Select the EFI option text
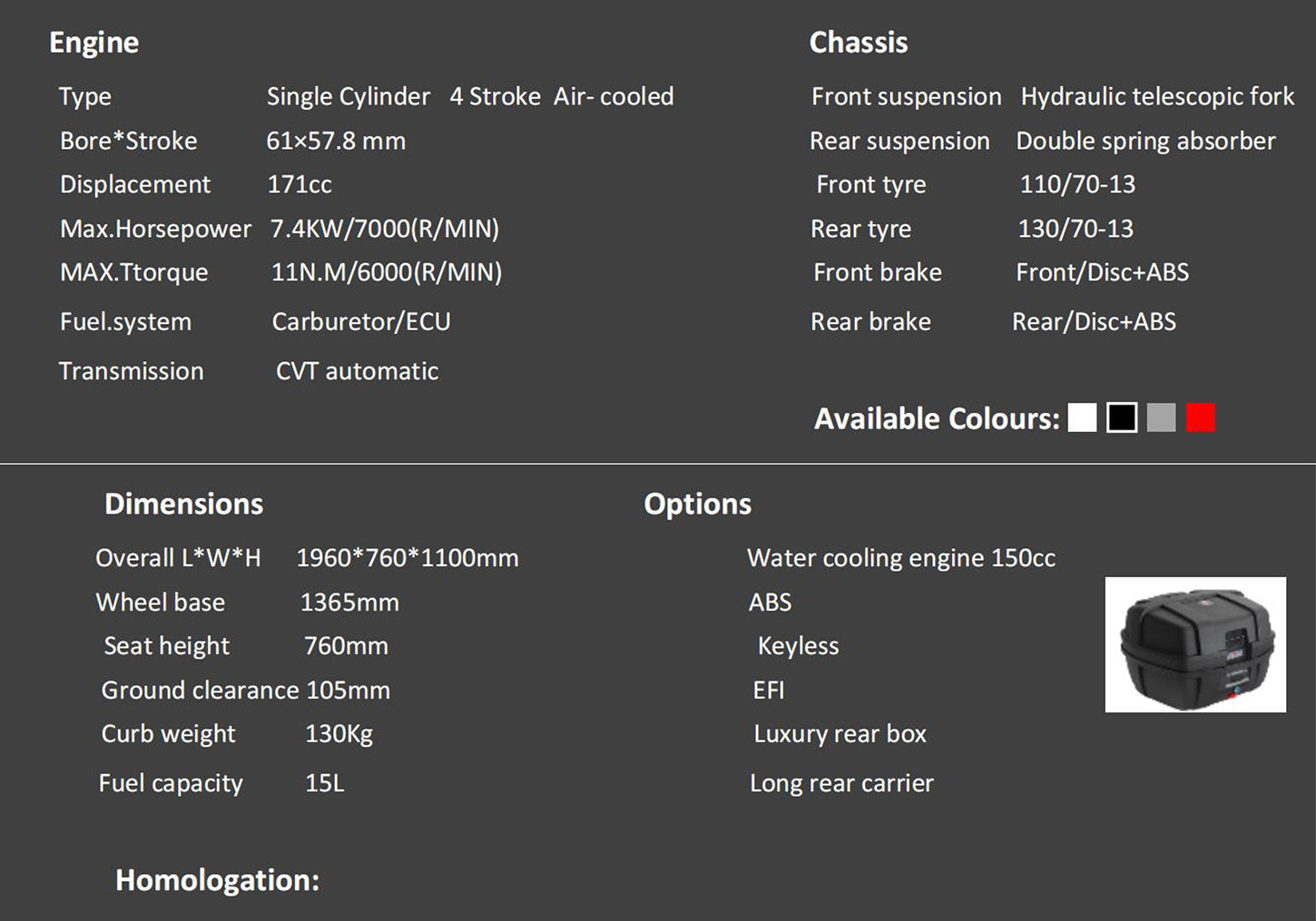Screen dimensions: 1316x921 (x=769, y=691)
